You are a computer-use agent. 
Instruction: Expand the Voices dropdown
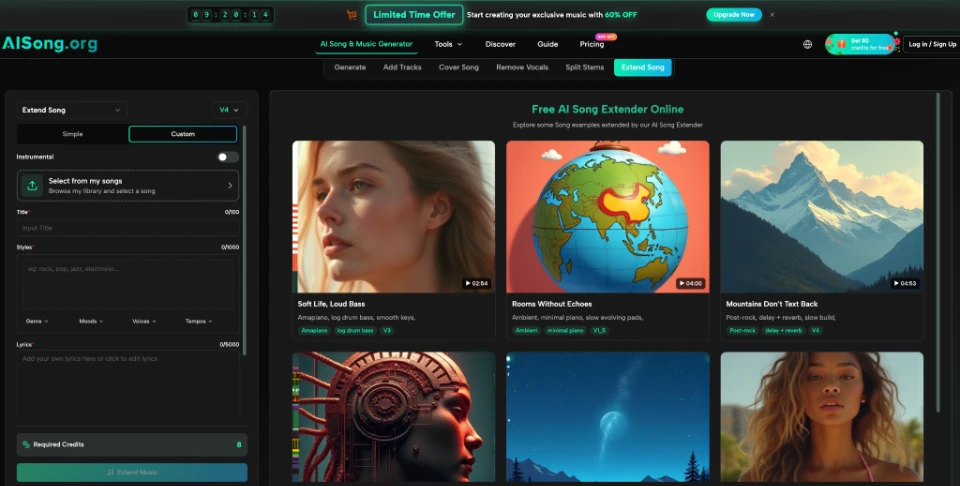[x=144, y=321]
